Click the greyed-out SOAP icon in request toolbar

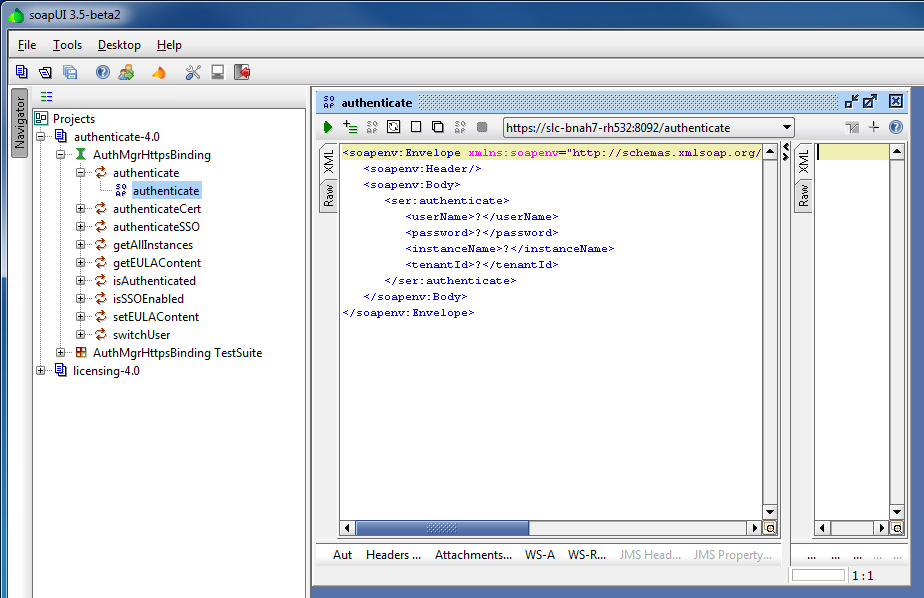click(460, 127)
